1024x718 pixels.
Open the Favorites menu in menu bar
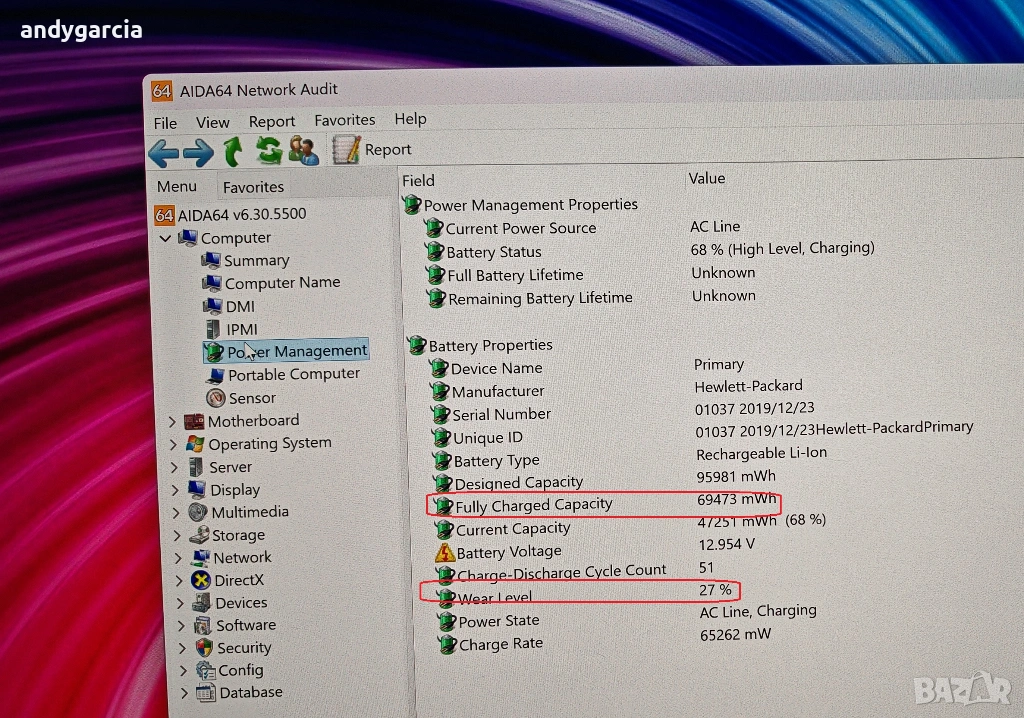coord(344,120)
